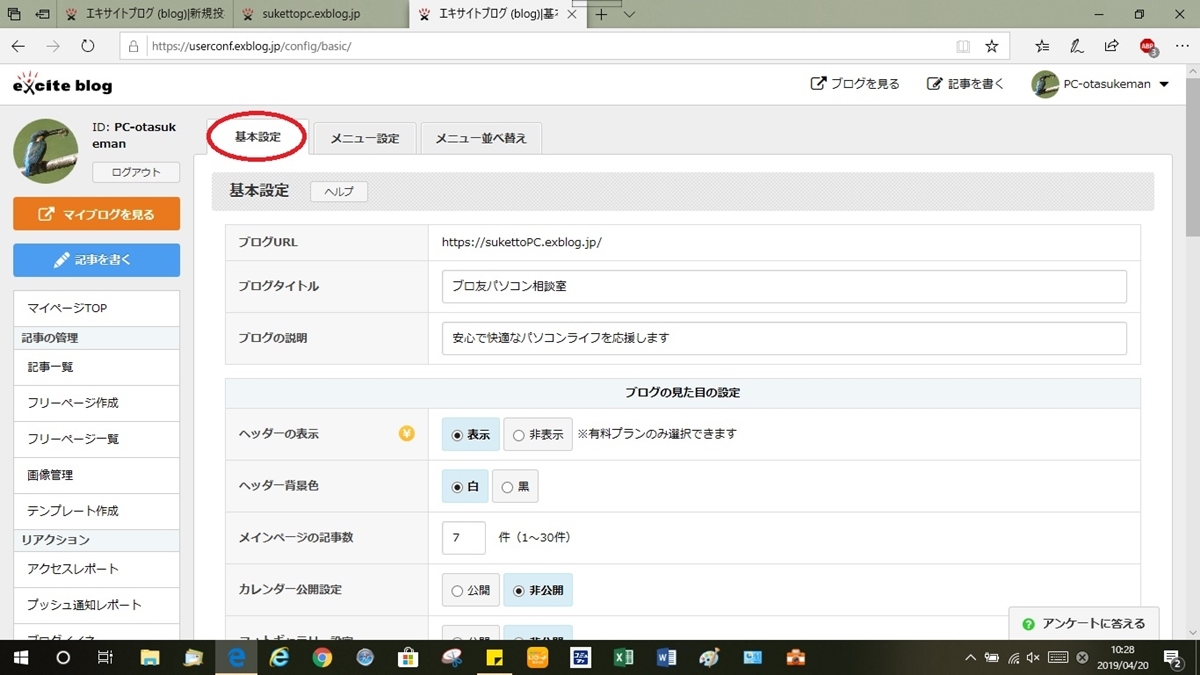Click the browser address bar URL
Viewport: 1200px width, 675px height.
(250, 46)
